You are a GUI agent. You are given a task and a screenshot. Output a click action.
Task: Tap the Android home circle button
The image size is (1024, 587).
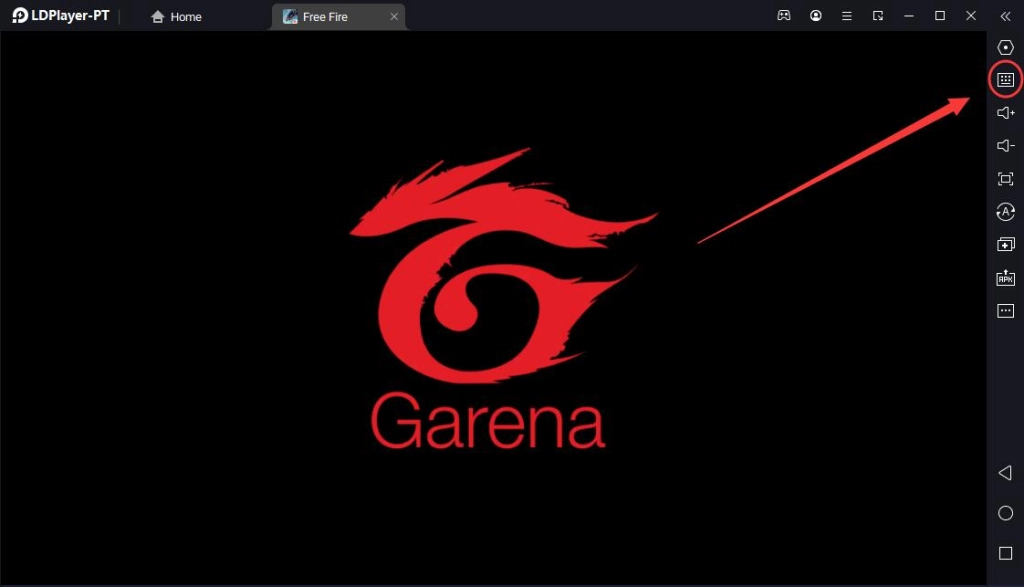(1005, 513)
